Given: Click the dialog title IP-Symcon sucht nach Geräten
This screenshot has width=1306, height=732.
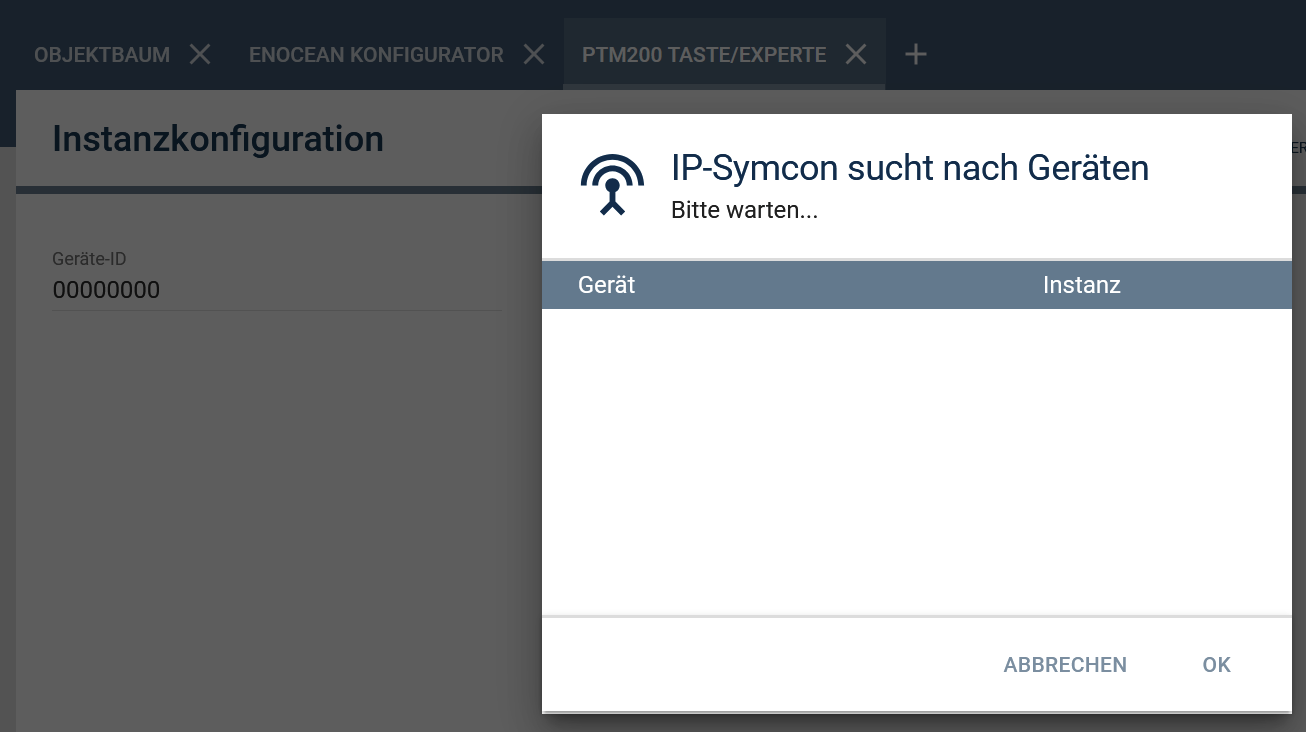Looking at the screenshot, I should [x=909, y=168].
